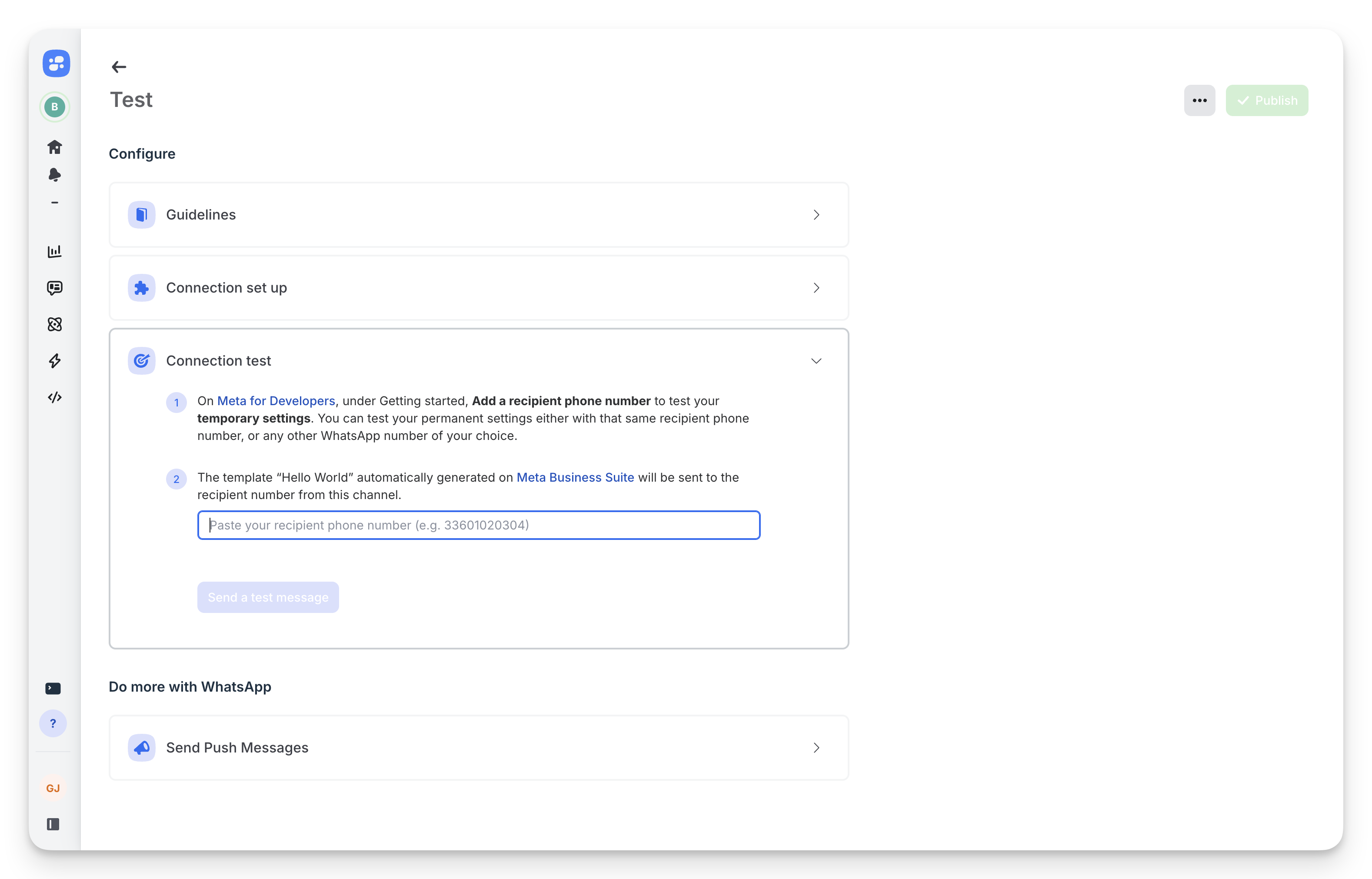Open the Home icon in sidebar
This screenshot has height=879, width=1372.
coord(55,146)
